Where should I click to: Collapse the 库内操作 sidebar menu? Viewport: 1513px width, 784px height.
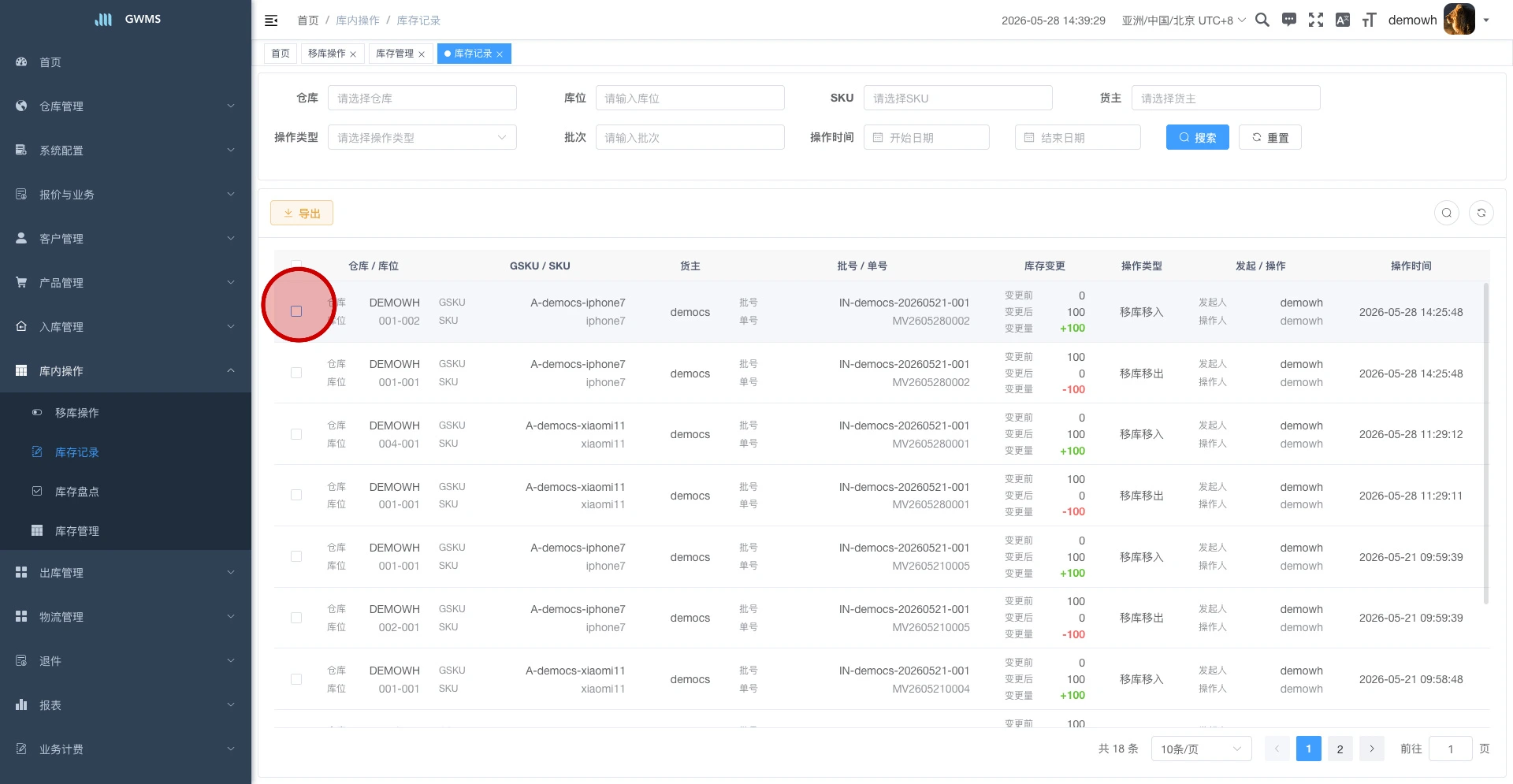126,371
